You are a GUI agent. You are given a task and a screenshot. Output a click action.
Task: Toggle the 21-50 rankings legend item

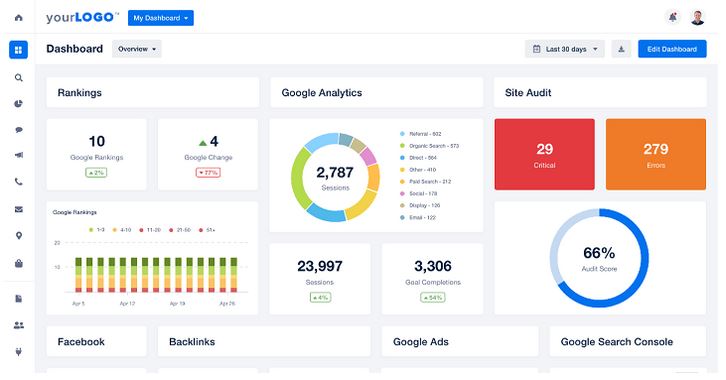click(x=180, y=230)
